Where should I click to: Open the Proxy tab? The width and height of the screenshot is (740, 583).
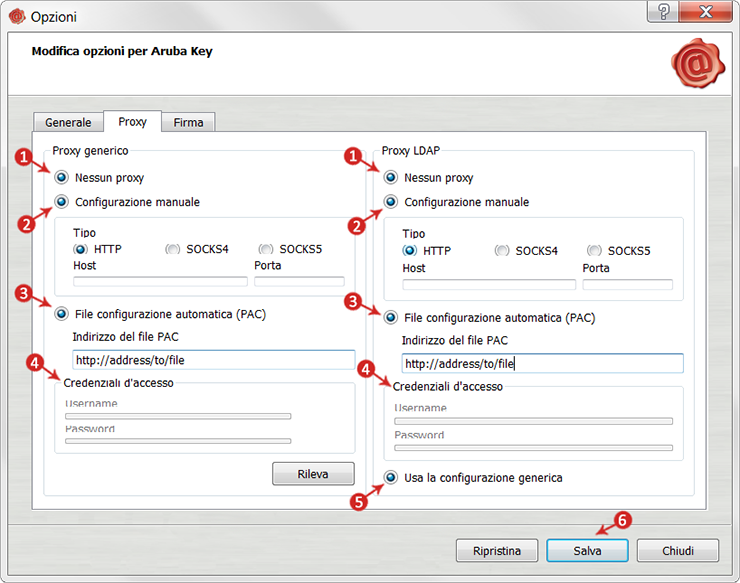click(133, 121)
